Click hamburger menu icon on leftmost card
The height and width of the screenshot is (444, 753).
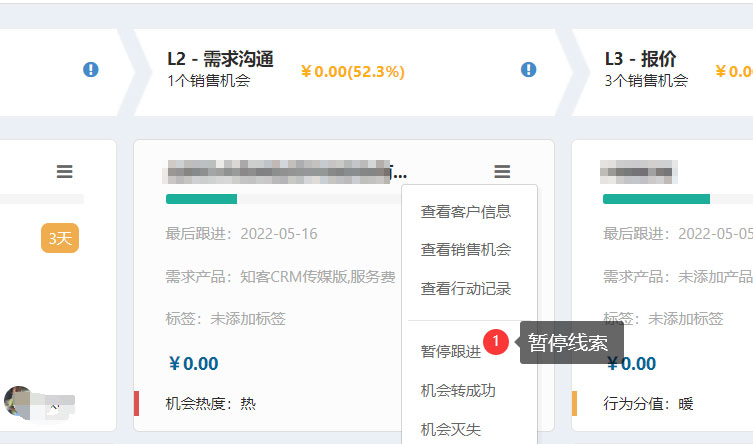(x=65, y=172)
